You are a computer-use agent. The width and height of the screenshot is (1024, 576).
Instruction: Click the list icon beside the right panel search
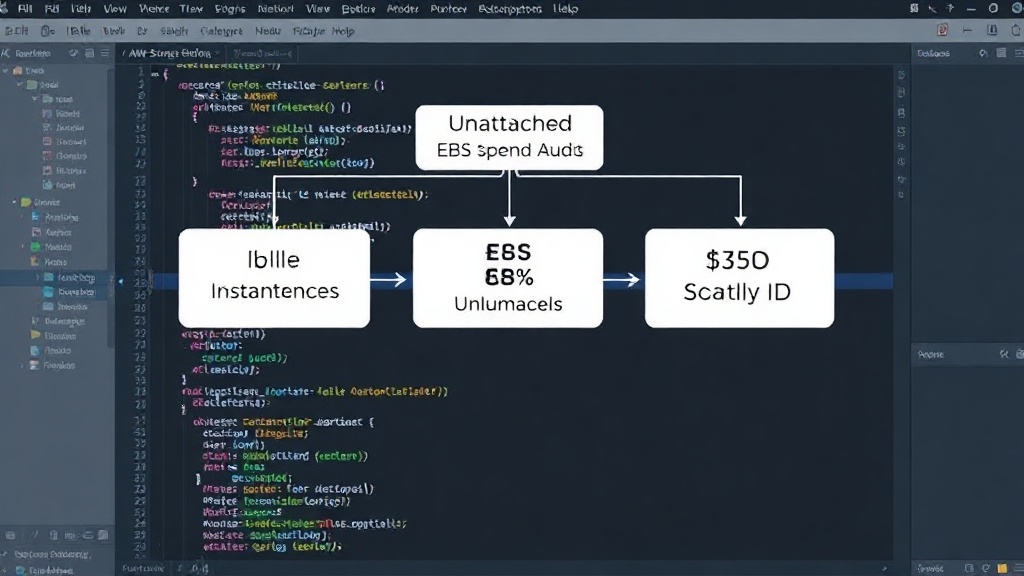[x=1001, y=53]
